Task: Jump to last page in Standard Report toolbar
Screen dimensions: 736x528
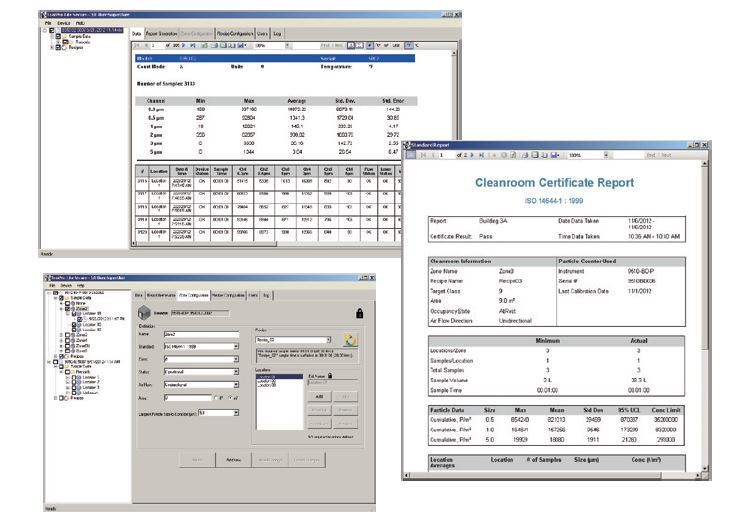Action: click(x=482, y=155)
